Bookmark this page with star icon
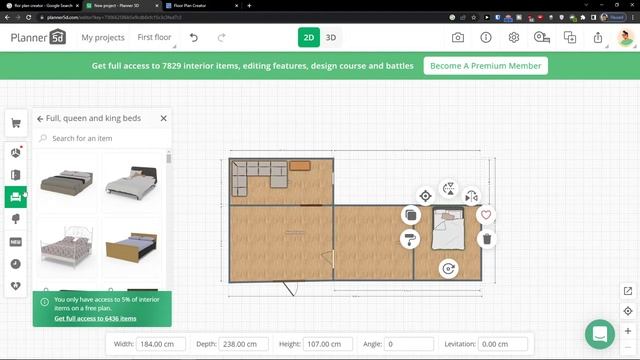This screenshot has height=360, width=640. [x=473, y=18]
